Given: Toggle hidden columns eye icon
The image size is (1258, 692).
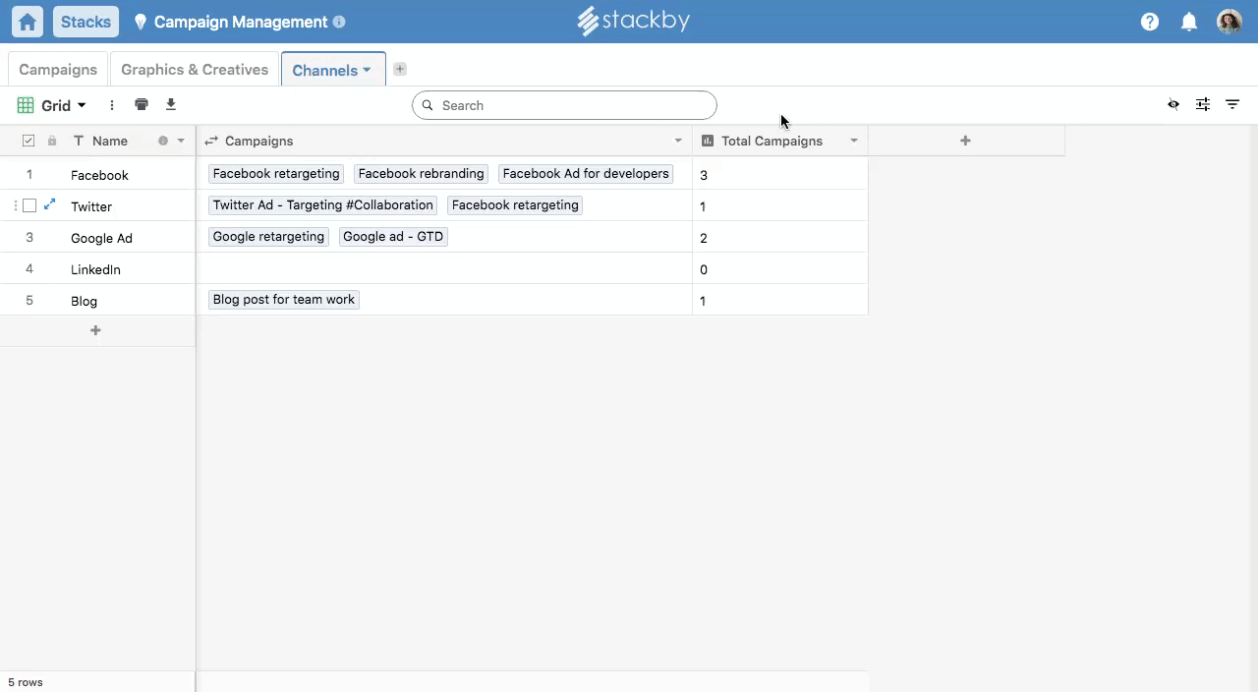Looking at the screenshot, I should coord(1174,104).
